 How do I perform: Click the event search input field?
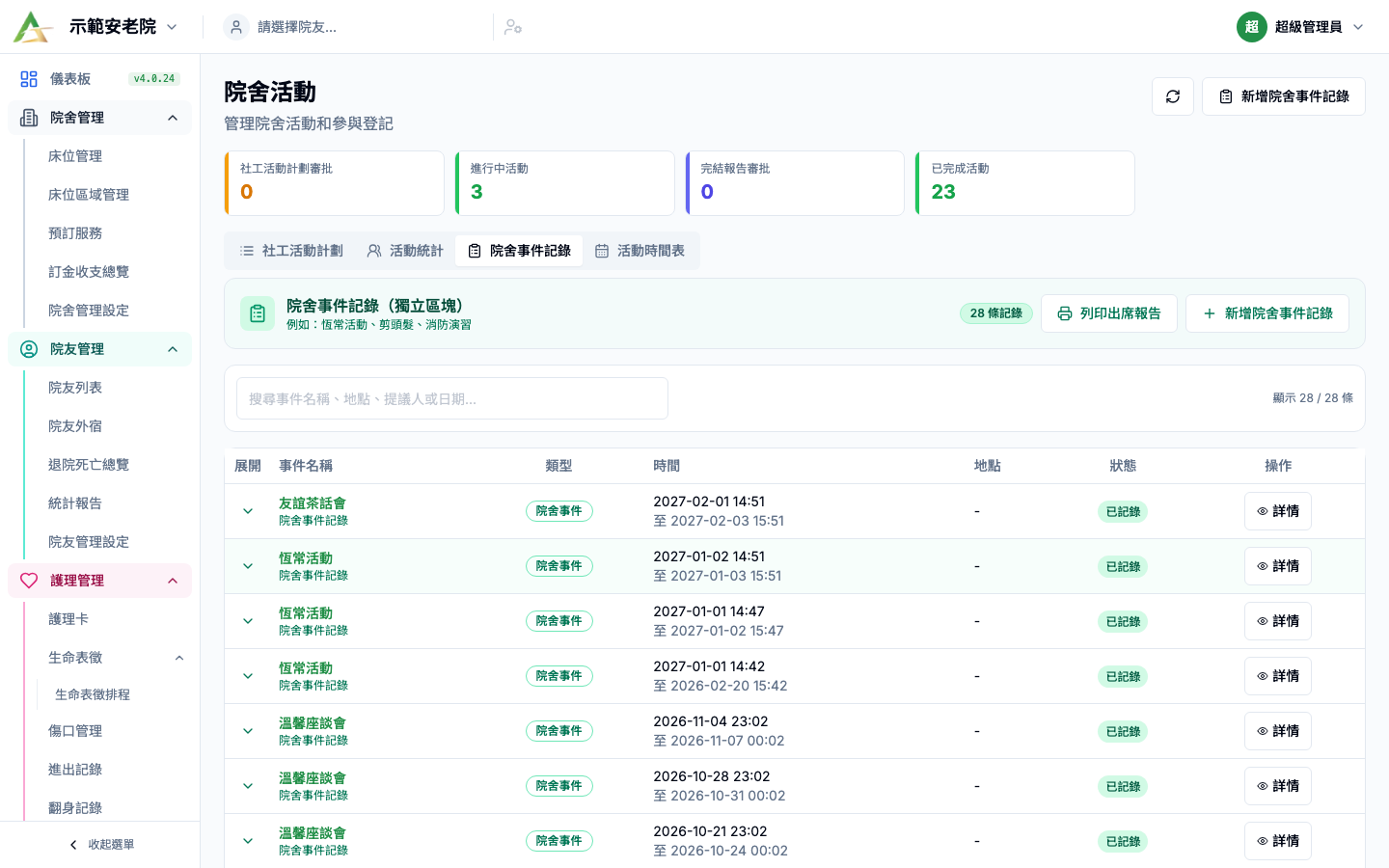click(x=452, y=398)
